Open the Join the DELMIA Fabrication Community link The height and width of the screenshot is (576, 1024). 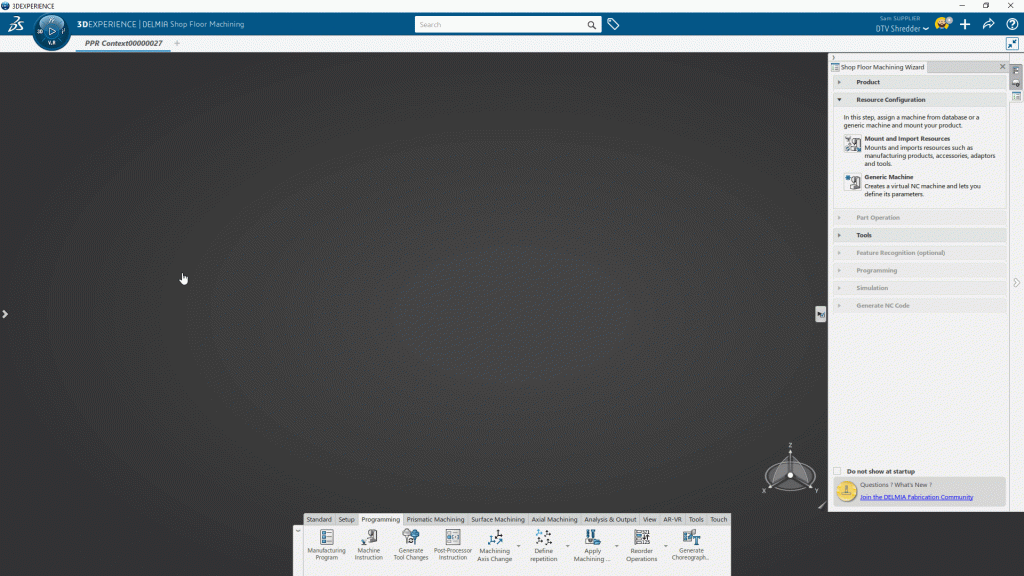916,497
